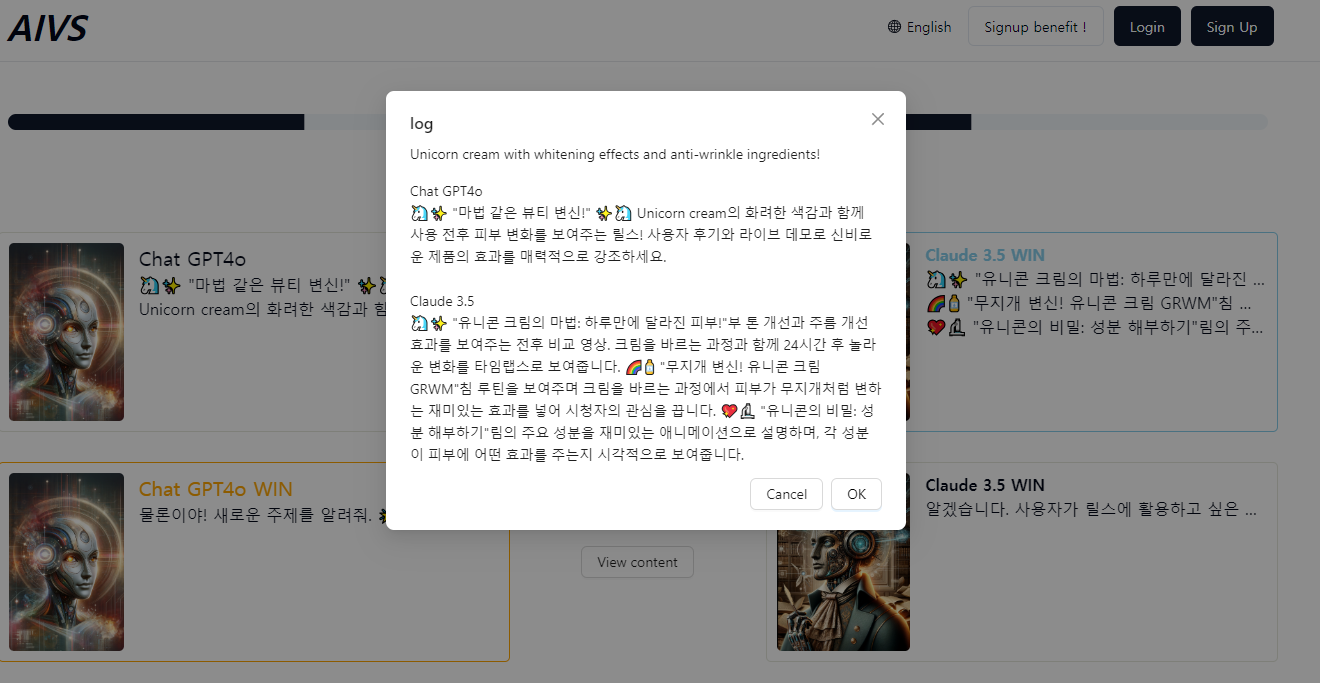Click the Sign Up button
This screenshot has height=683, width=1320.
pos(1232,27)
